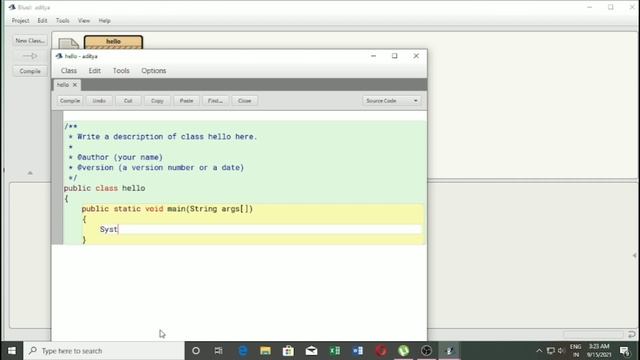
Task: Click the New Class... button
Action: coord(30,40)
